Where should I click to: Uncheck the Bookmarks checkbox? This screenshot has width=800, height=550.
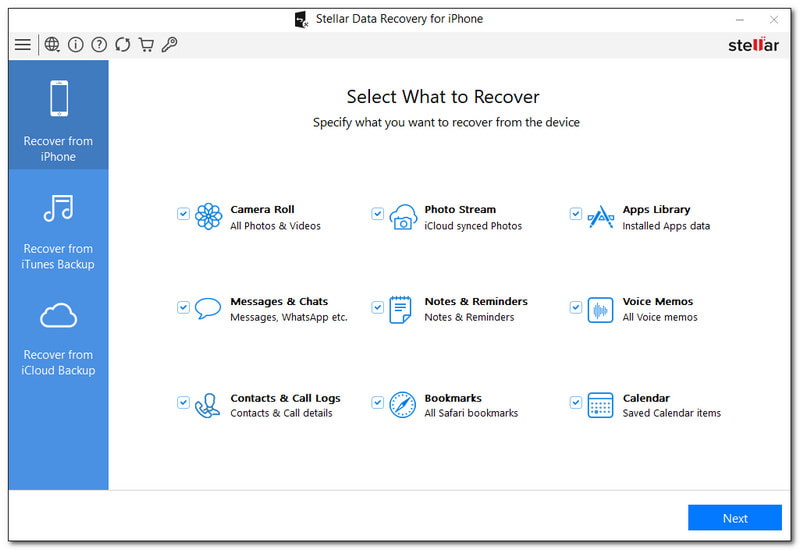click(378, 403)
